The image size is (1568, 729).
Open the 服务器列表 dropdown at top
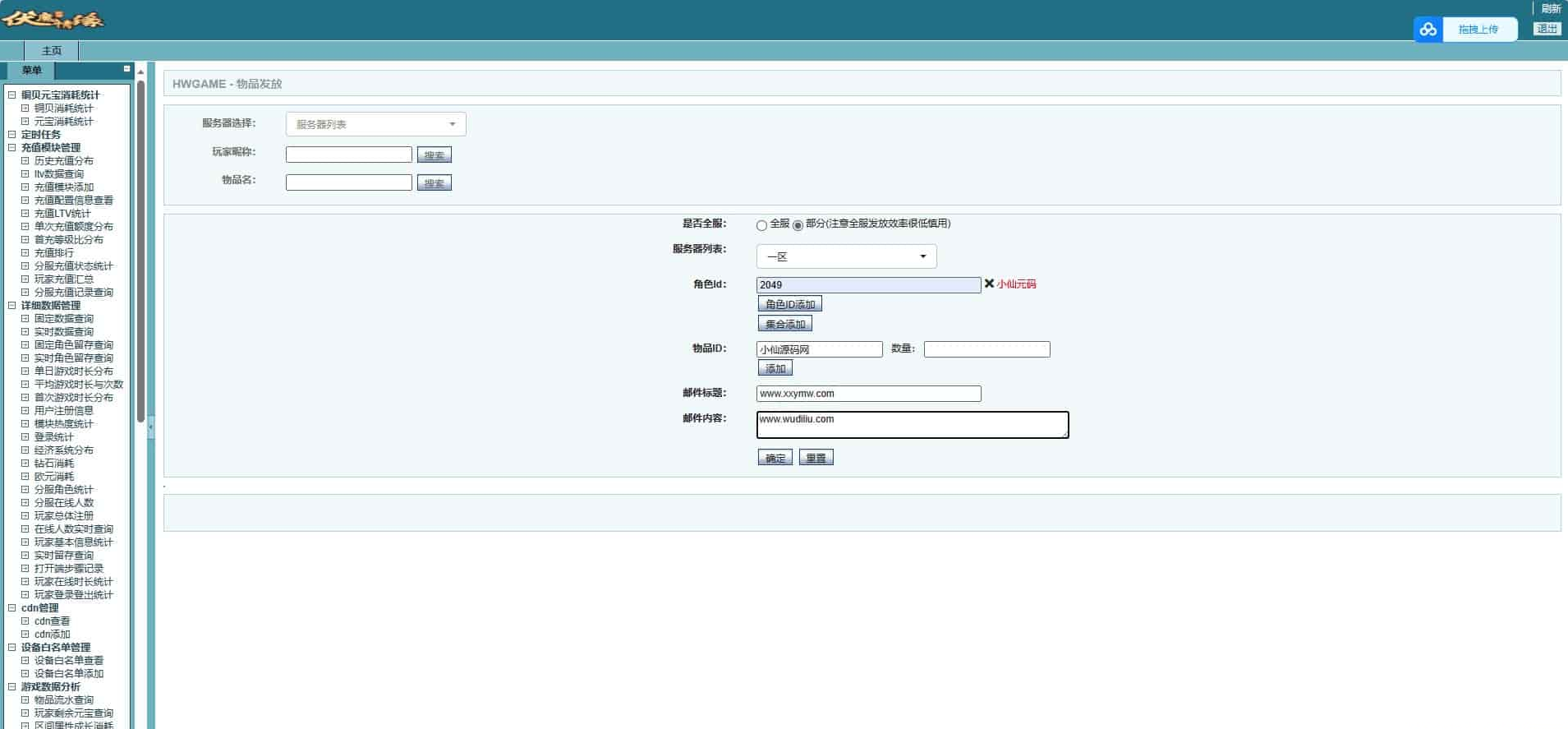375,124
